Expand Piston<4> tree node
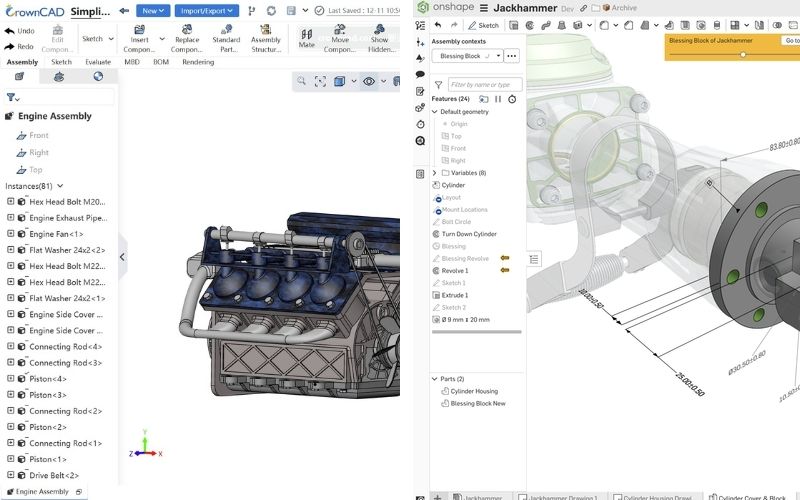 coord(10,379)
